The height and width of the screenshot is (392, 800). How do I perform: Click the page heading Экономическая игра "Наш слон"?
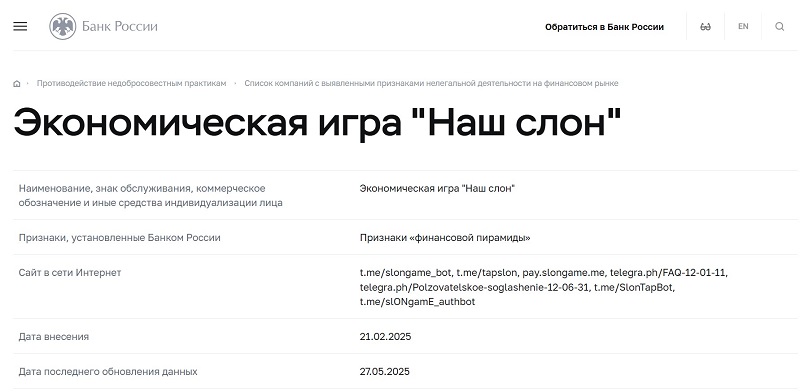coord(317,122)
